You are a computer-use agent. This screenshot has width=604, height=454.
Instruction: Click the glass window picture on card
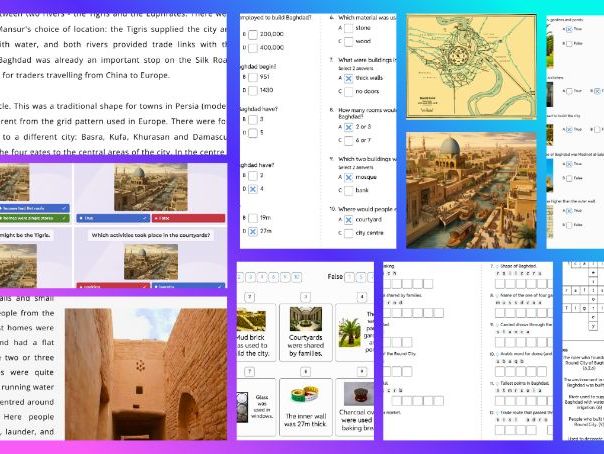243,407
